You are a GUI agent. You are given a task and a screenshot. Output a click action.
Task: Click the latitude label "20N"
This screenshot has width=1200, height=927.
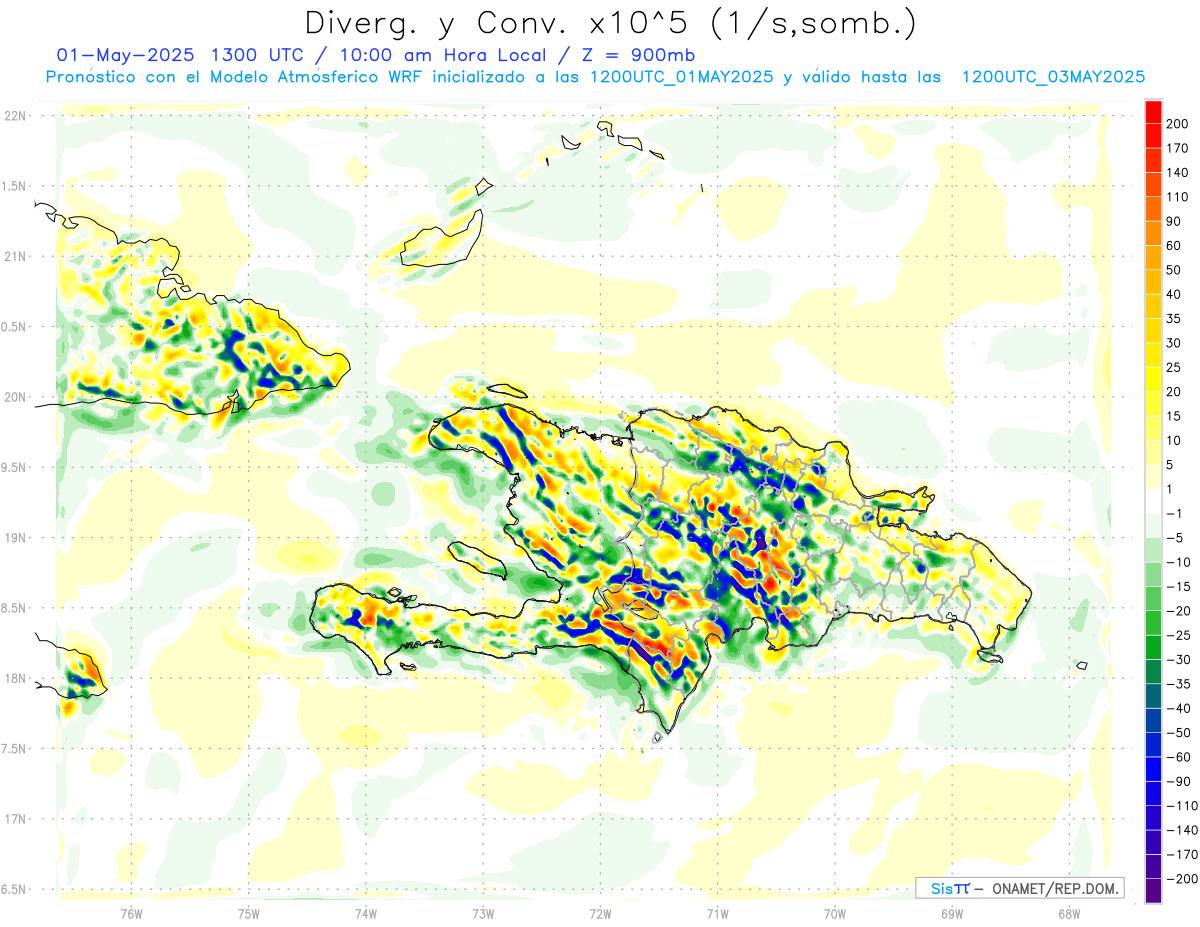pos(14,397)
